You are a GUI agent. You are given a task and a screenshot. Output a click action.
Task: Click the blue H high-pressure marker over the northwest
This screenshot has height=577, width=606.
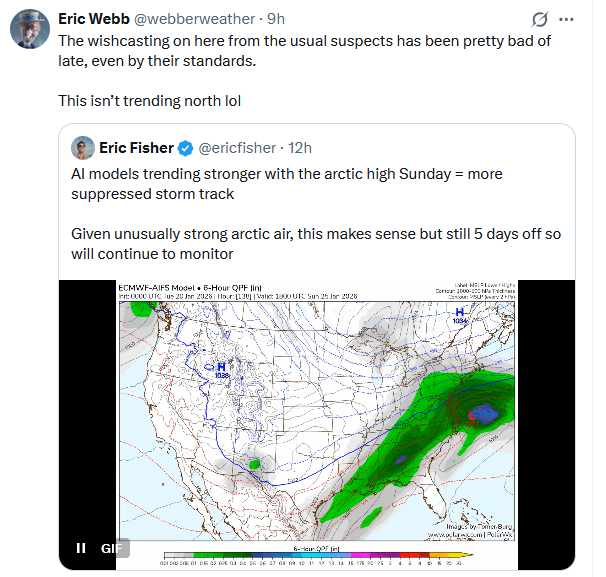pos(221,368)
